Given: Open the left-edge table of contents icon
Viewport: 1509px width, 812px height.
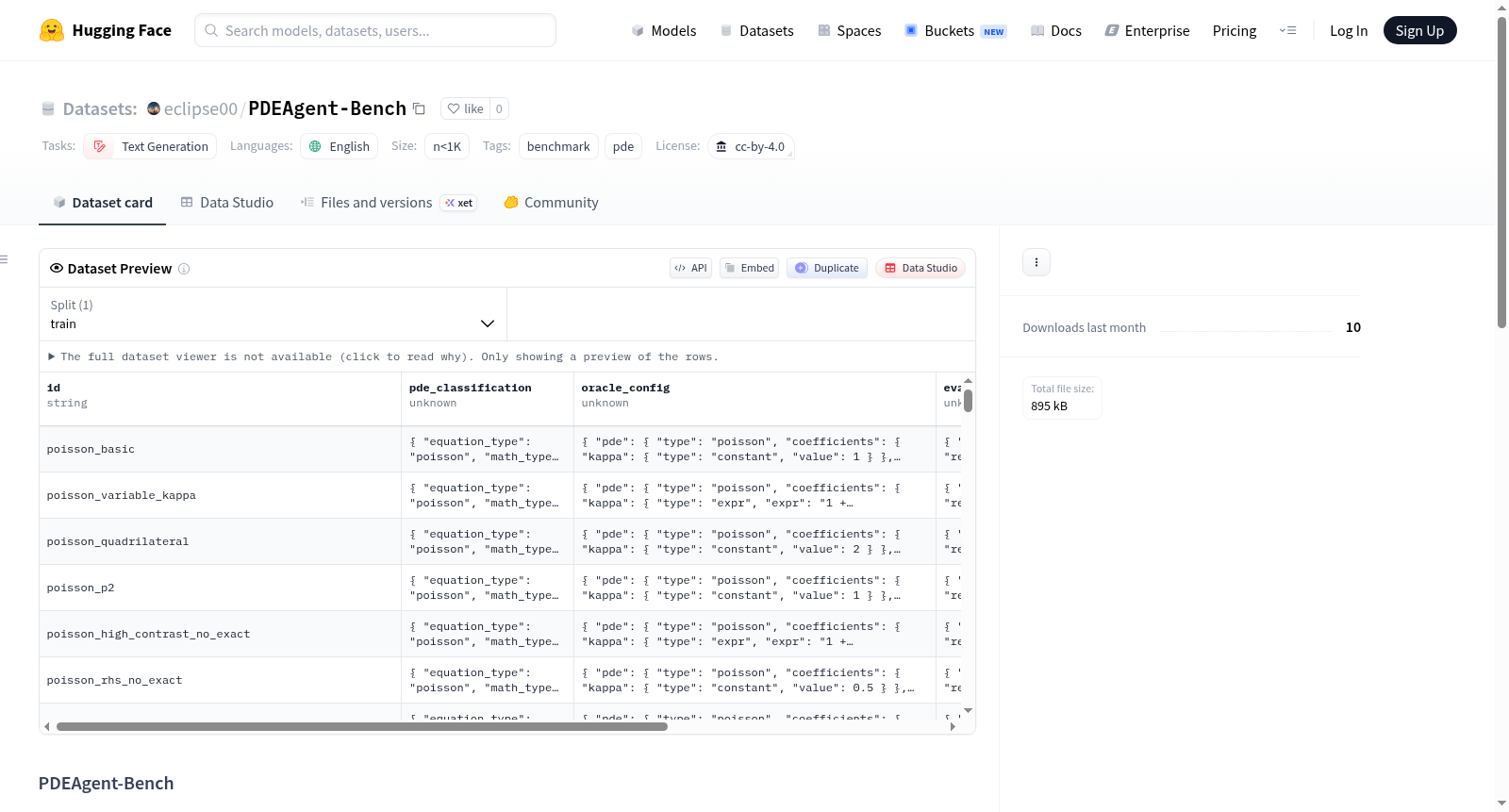Looking at the screenshot, I should 4,259.
